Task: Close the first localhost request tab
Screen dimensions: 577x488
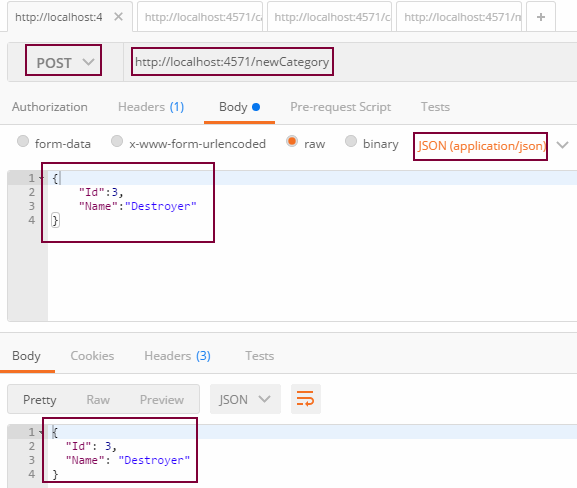Action: [x=118, y=17]
